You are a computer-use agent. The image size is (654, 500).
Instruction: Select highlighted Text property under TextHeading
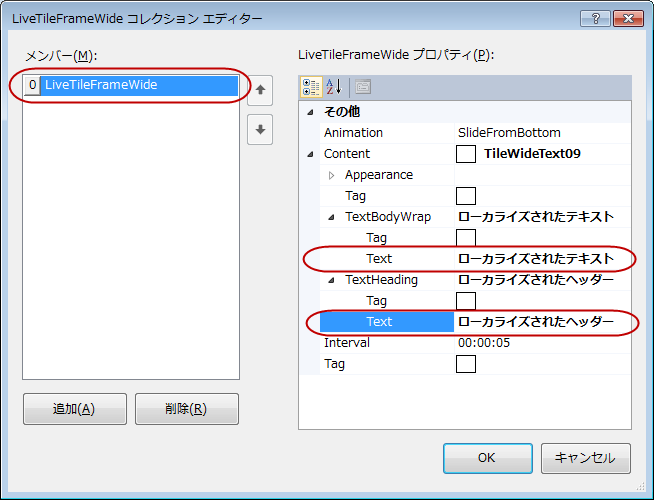(x=387, y=322)
